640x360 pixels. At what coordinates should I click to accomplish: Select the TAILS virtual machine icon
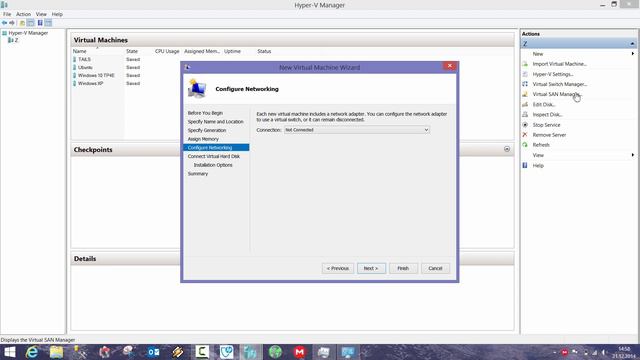(74, 59)
